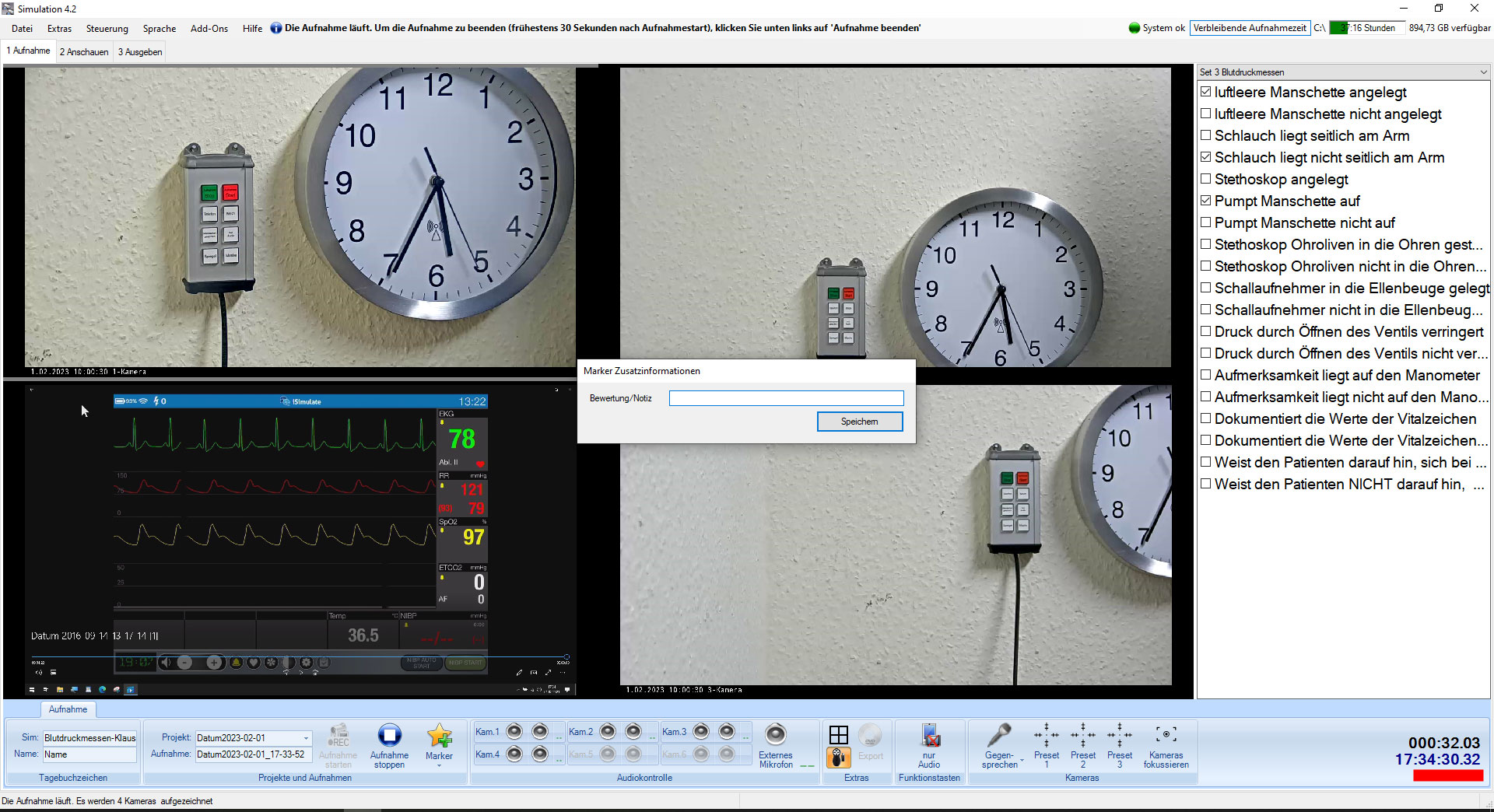The image size is (1494, 812).
Task: Switch to the '3 Ausgeben' tab
Action: 140,52
